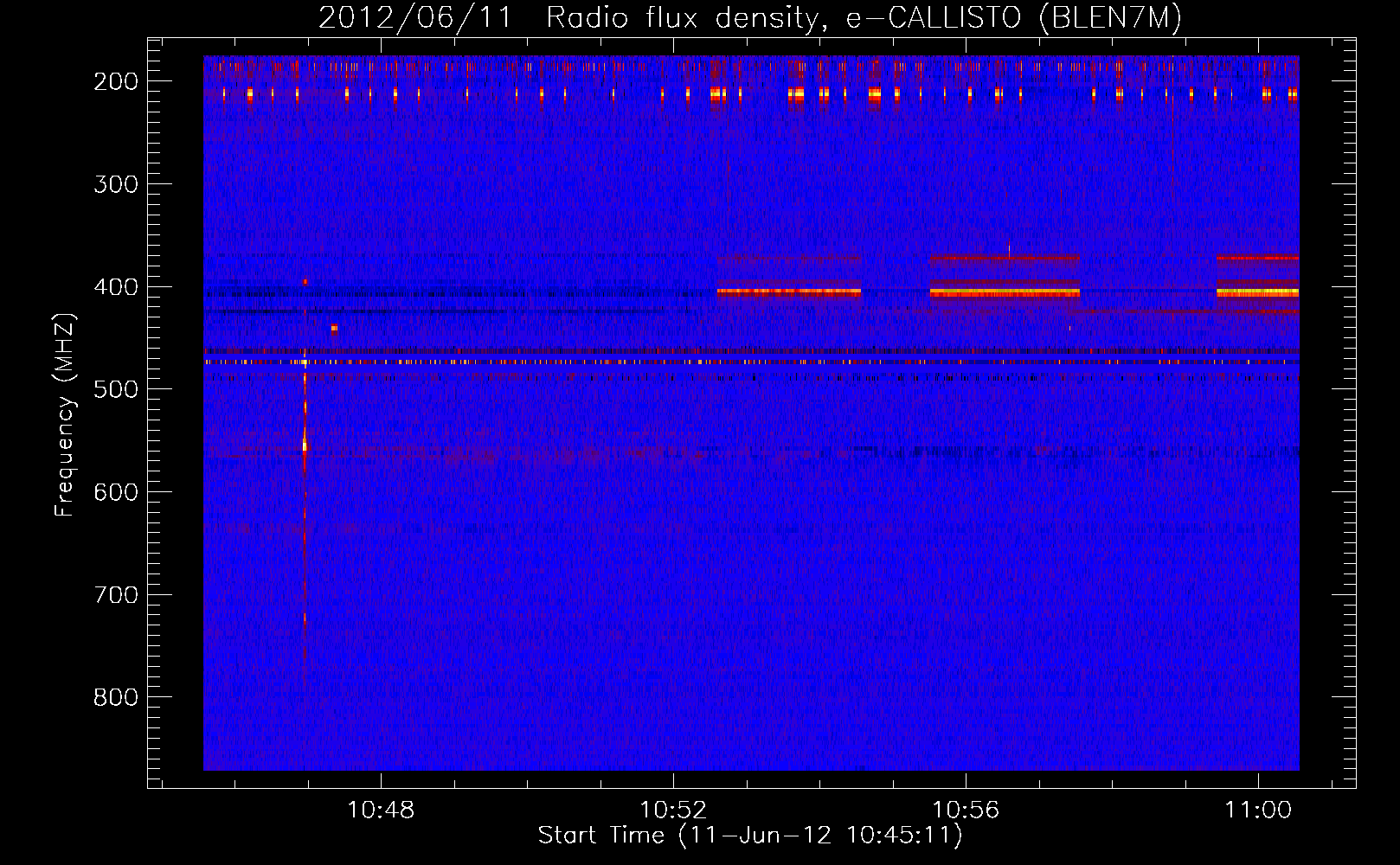The image size is (1400, 865).
Task: Click the '11:00' time tick label
Action: coord(1258,810)
